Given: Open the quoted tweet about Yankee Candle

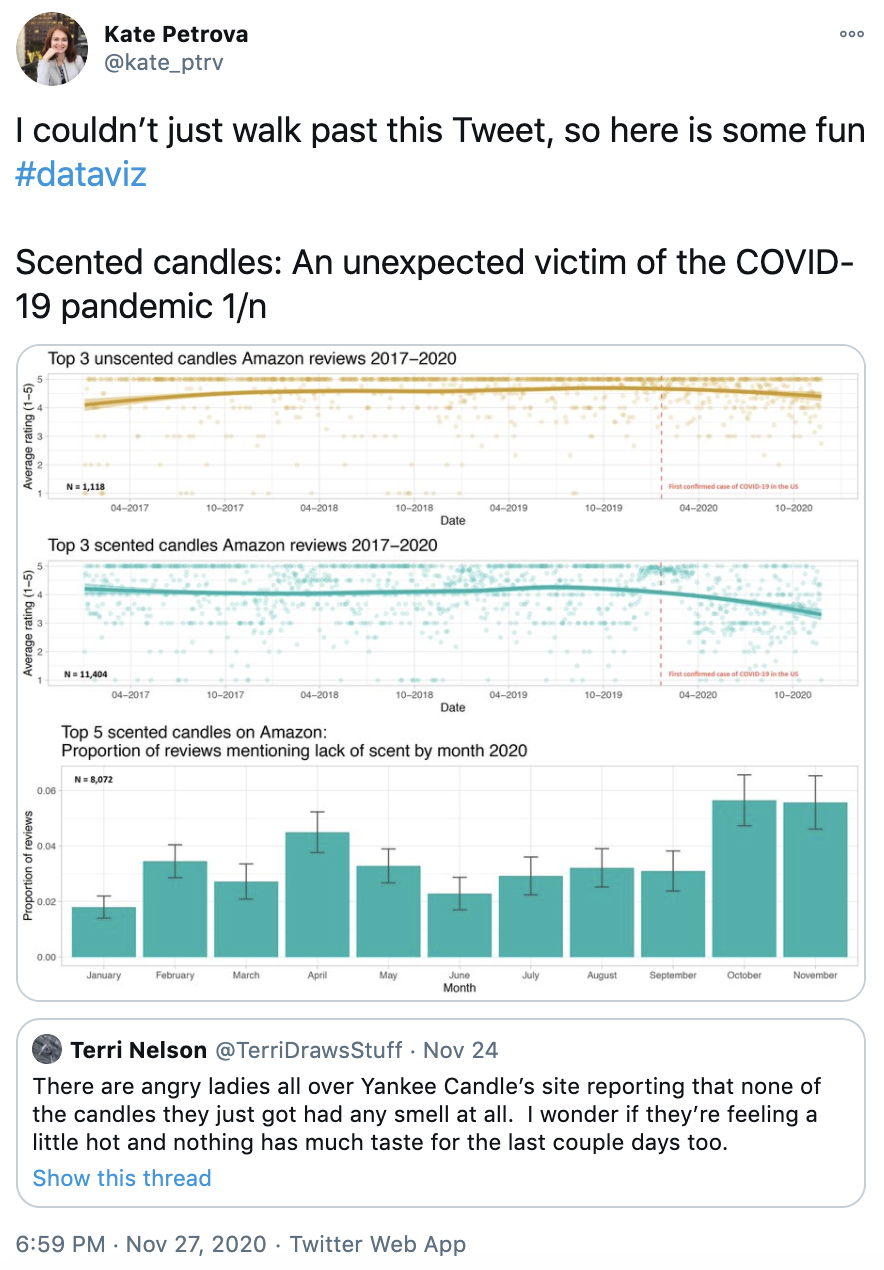Looking at the screenshot, I should [x=440, y=1112].
